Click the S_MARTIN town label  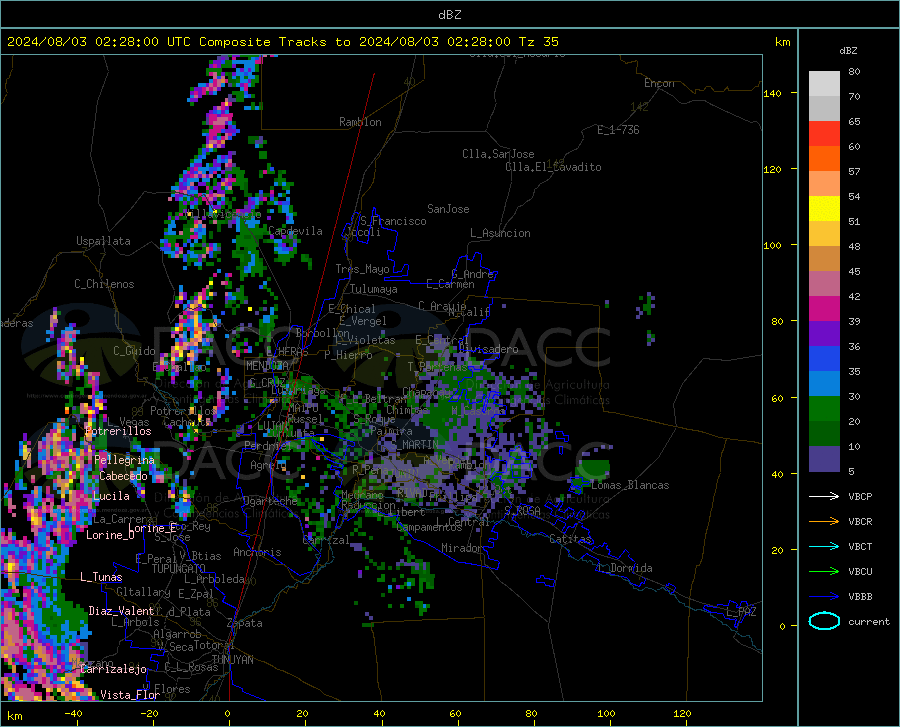click(414, 445)
